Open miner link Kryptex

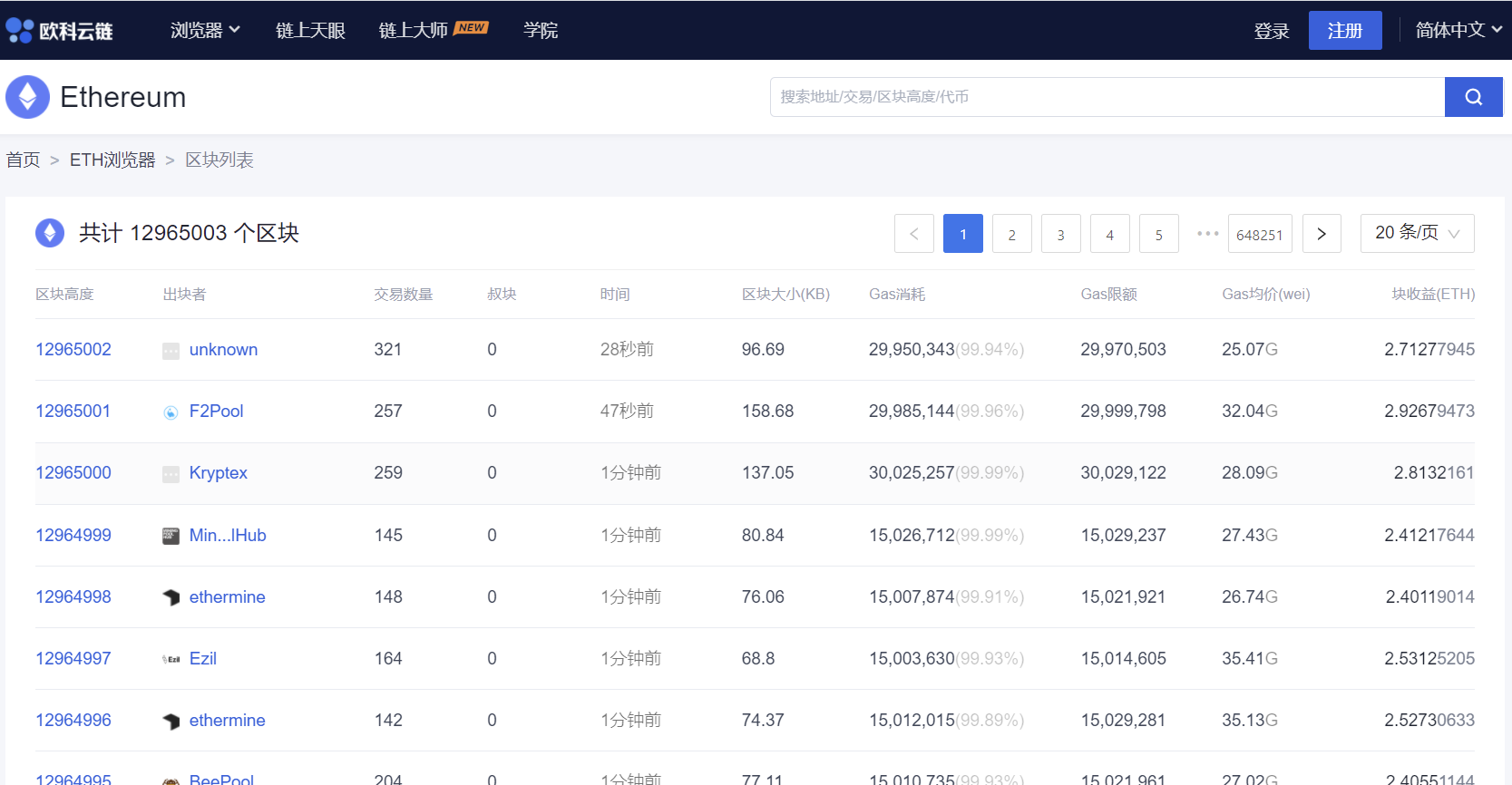218,472
